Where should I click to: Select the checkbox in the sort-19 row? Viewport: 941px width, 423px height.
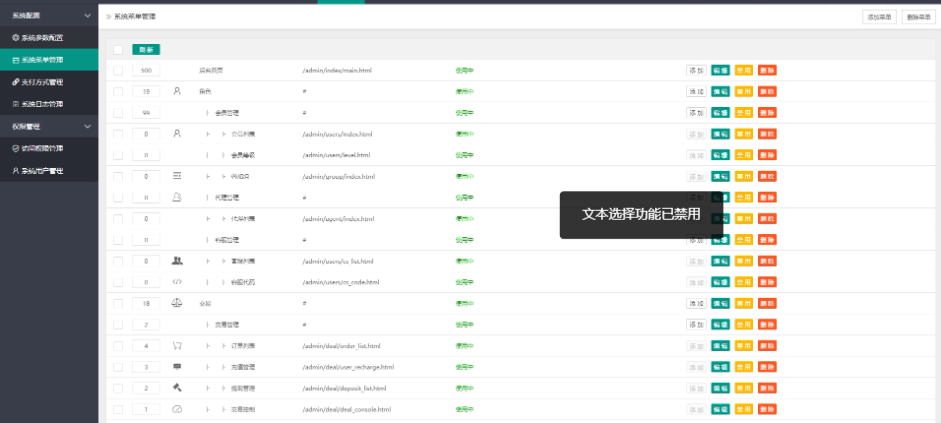118,92
